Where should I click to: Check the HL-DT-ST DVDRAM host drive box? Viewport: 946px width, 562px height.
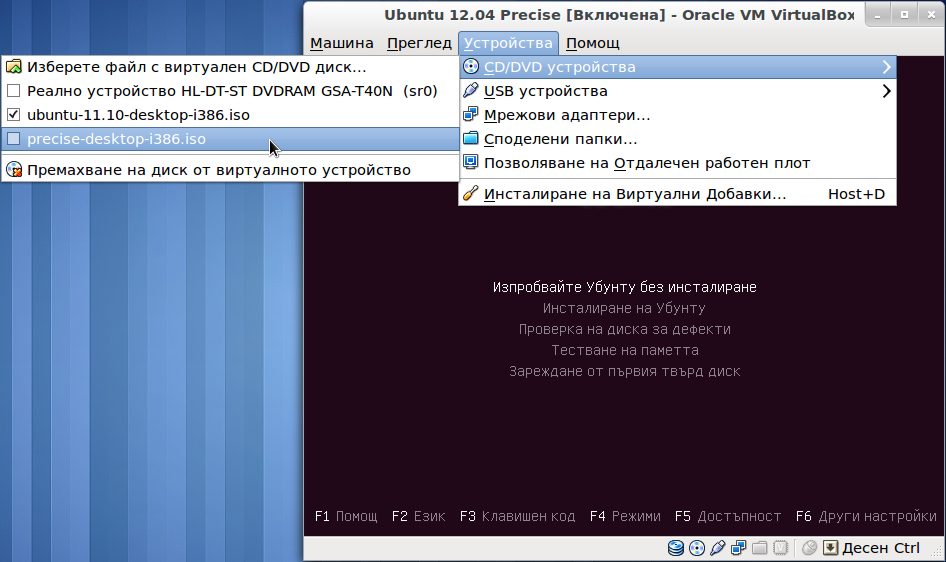pyautogui.click(x=13, y=90)
